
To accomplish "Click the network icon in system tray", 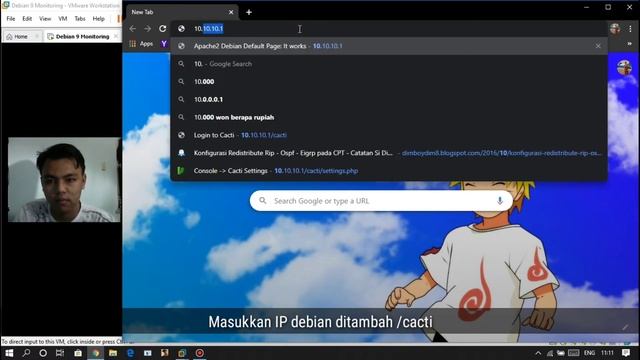I will coord(550,353).
